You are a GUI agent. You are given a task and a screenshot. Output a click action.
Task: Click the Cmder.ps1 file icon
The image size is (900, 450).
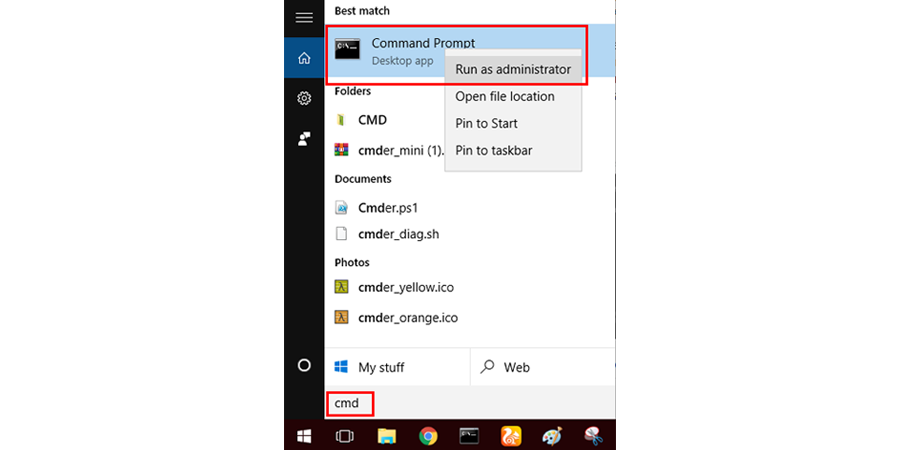click(342, 208)
